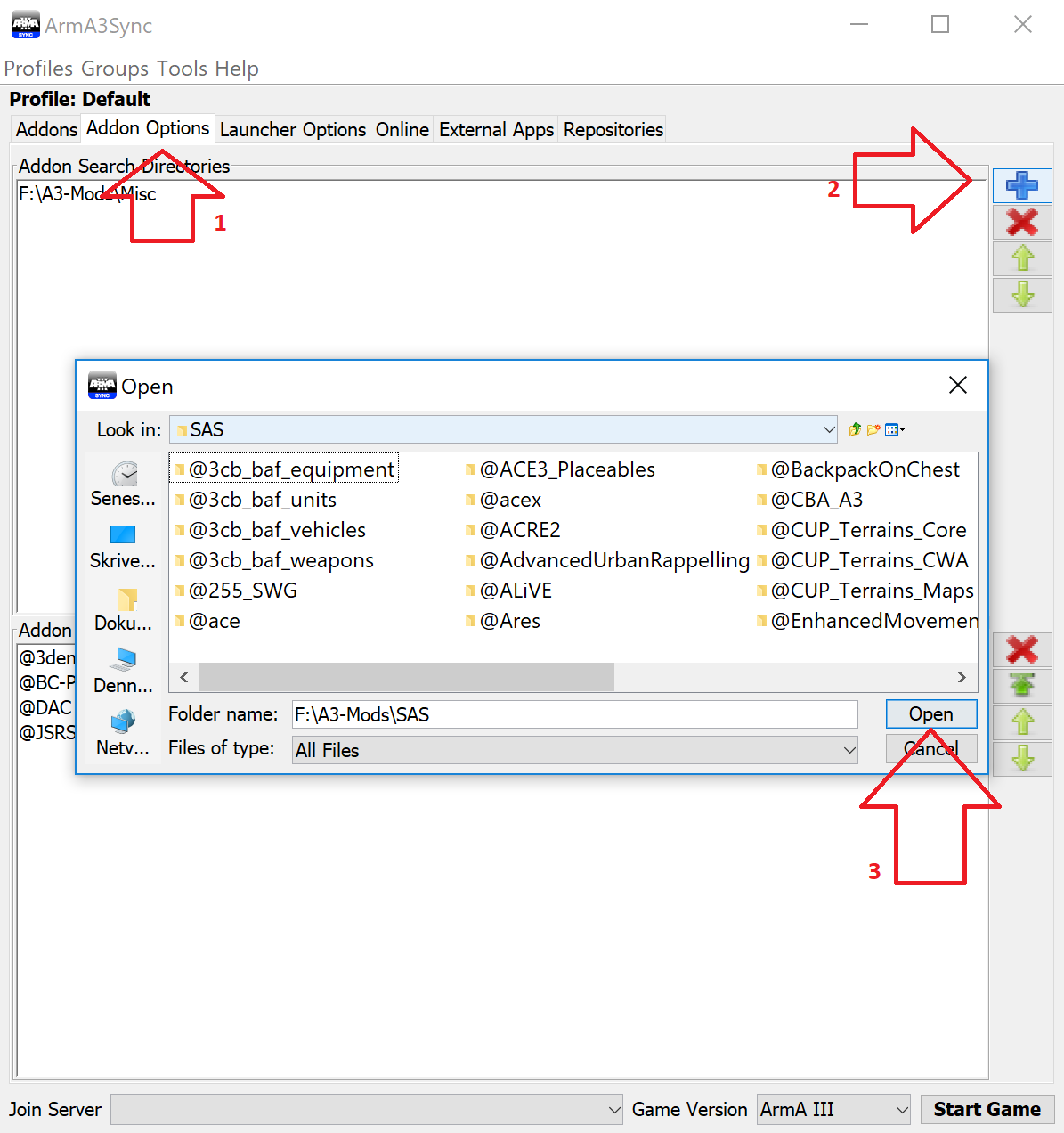The width and height of the screenshot is (1064, 1133).
Task: Open the Netv... network shortcut
Action: tap(123, 732)
